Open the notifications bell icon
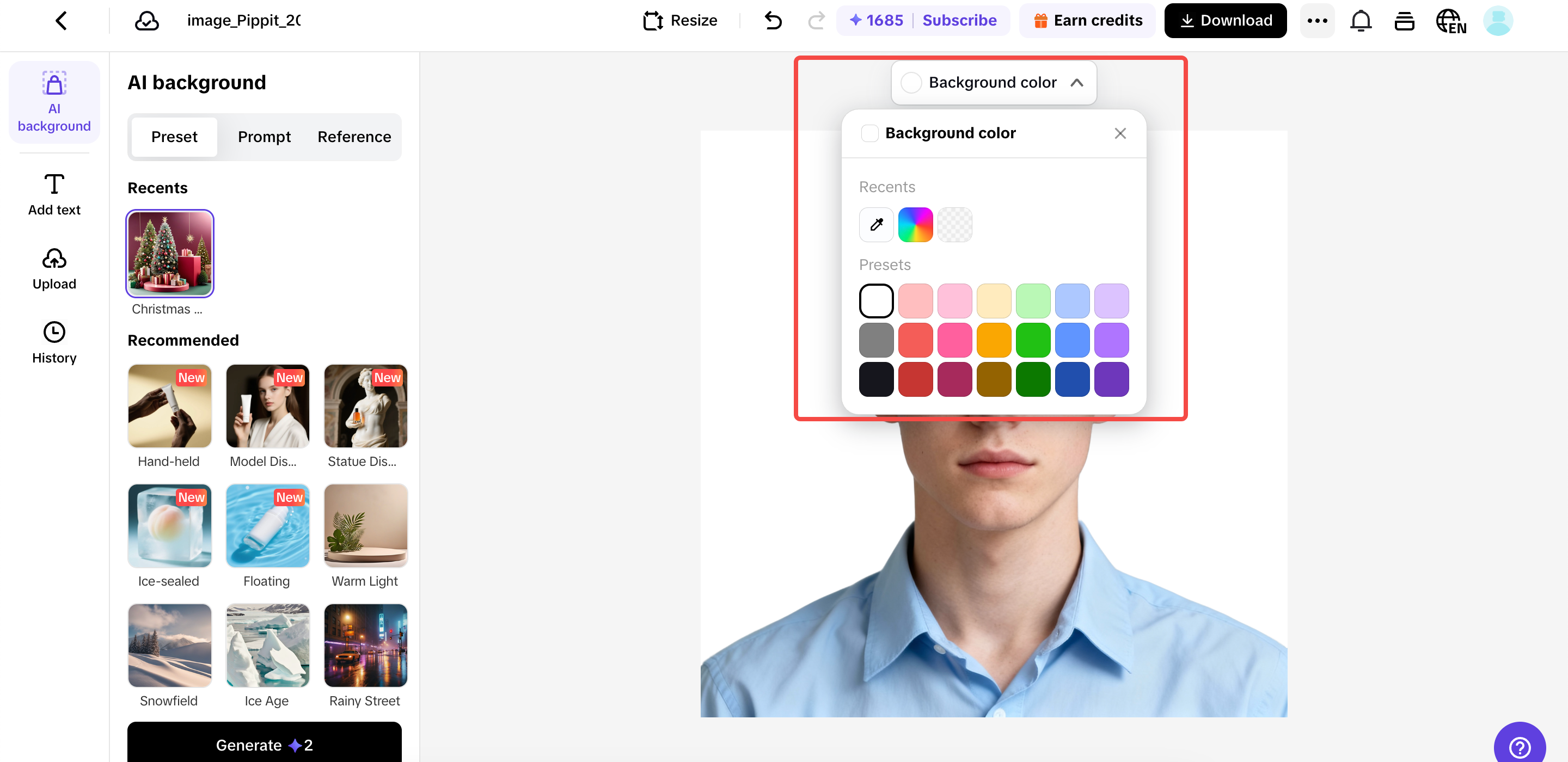 (1361, 21)
